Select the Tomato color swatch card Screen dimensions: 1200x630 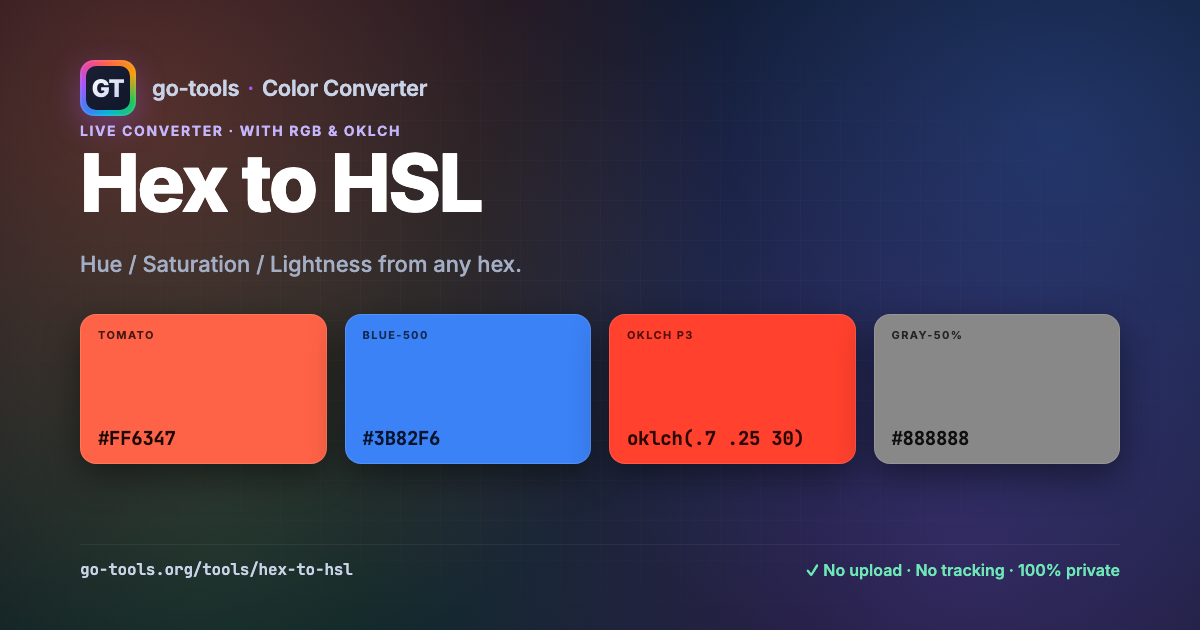(203, 389)
